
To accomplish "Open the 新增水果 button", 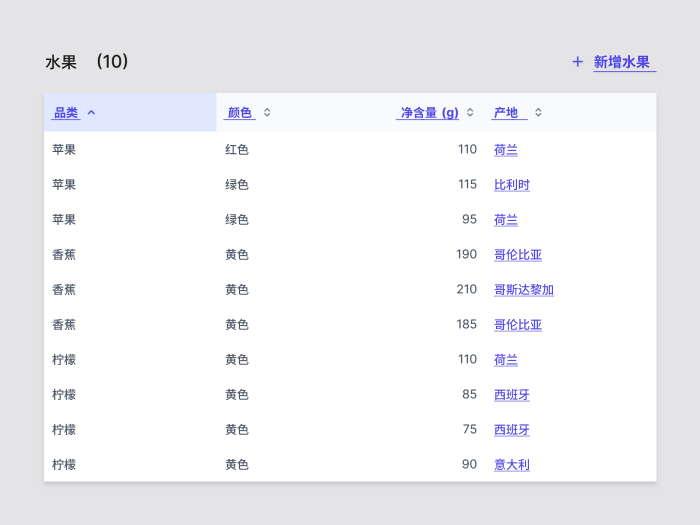I will 621,62.
